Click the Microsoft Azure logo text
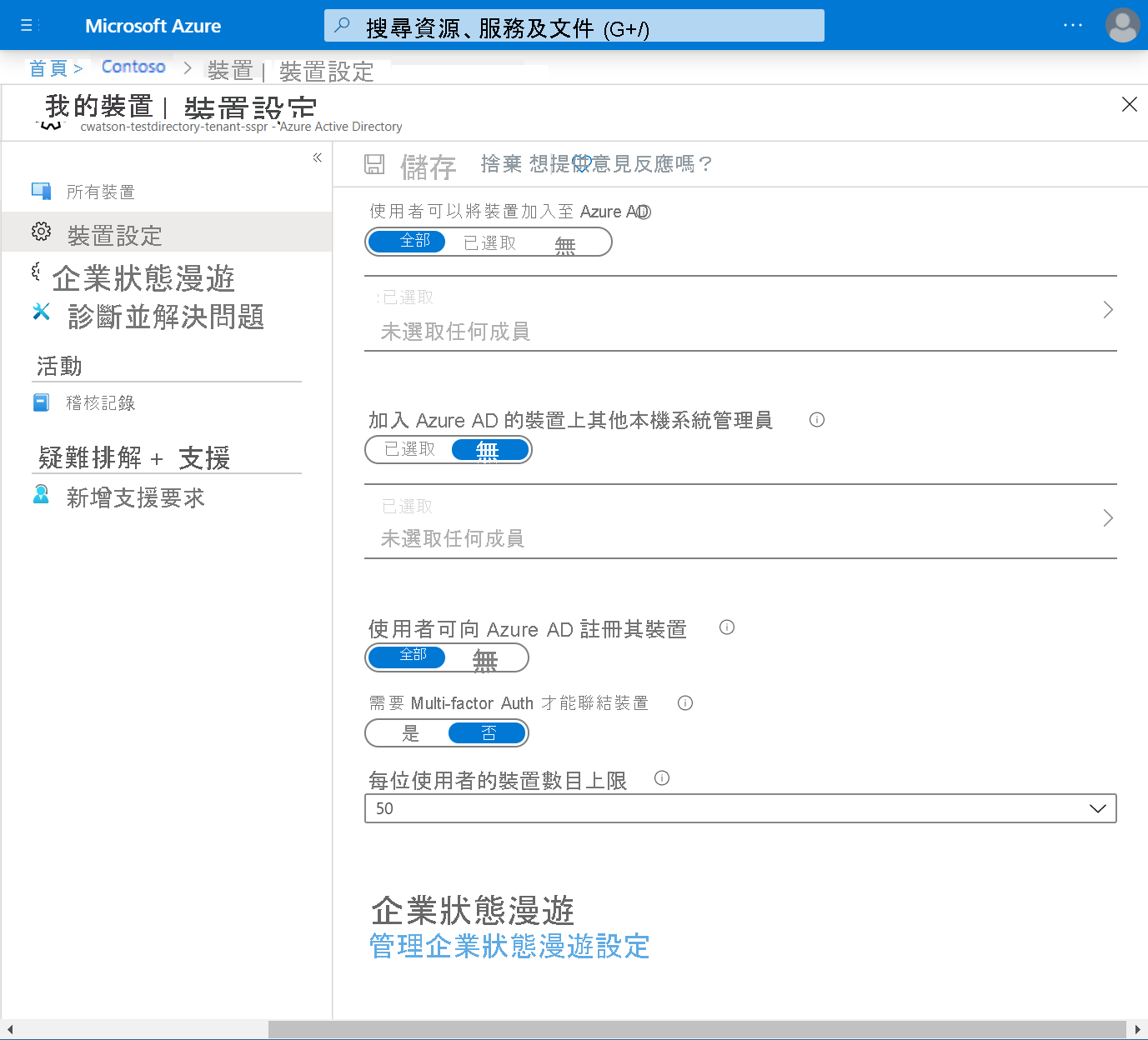The image size is (1148, 1040). click(x=153, y=26)
